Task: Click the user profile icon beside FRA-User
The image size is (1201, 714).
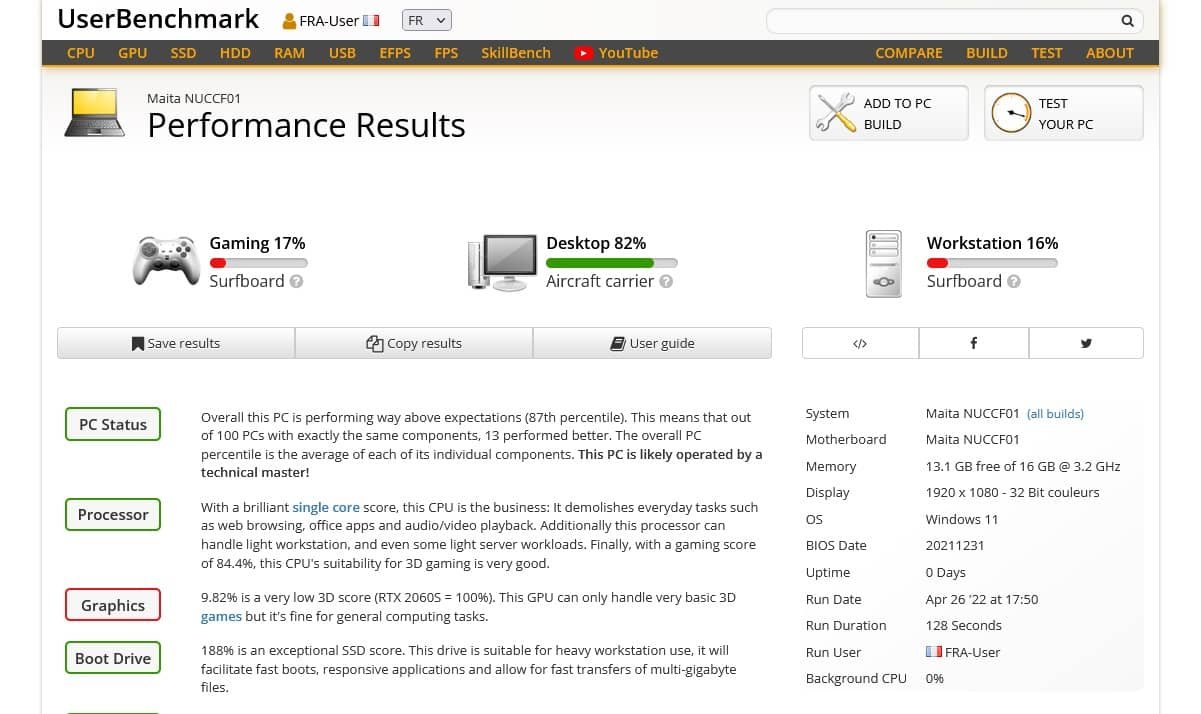Action: pos(290,21)
